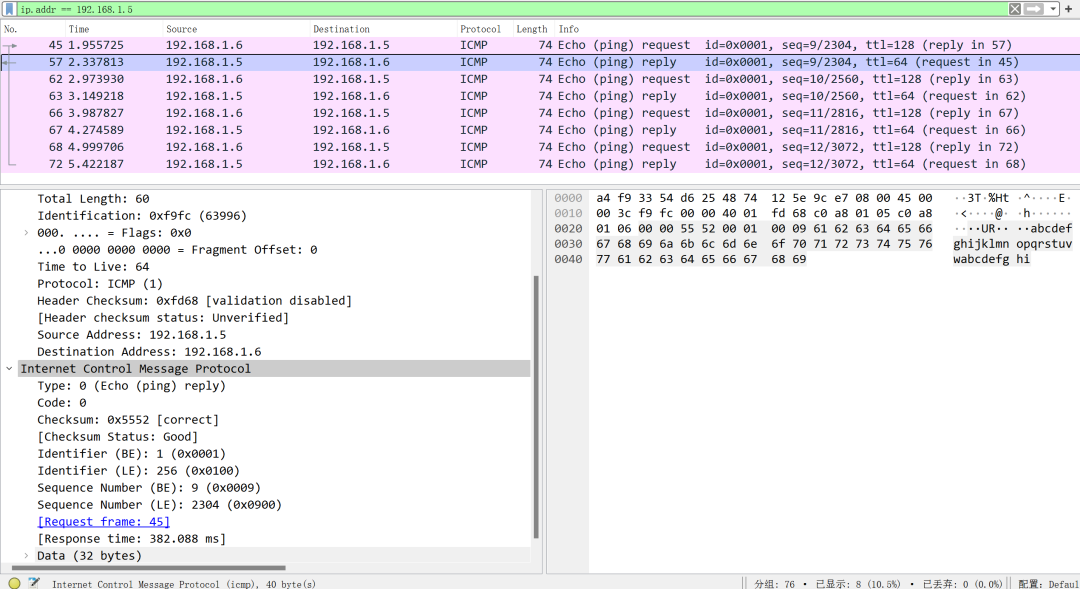Viewport: 1080px width, 589px height.
Task: Click hex offset 0030 row
Action: [x=764, y=244]
